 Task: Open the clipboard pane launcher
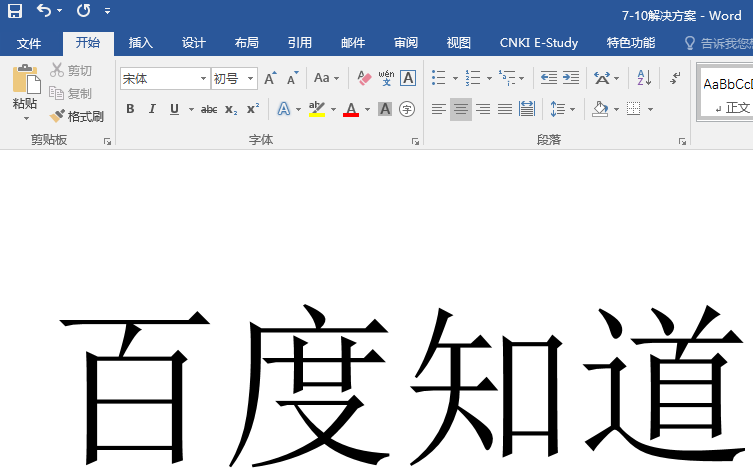tap(107, 141)
